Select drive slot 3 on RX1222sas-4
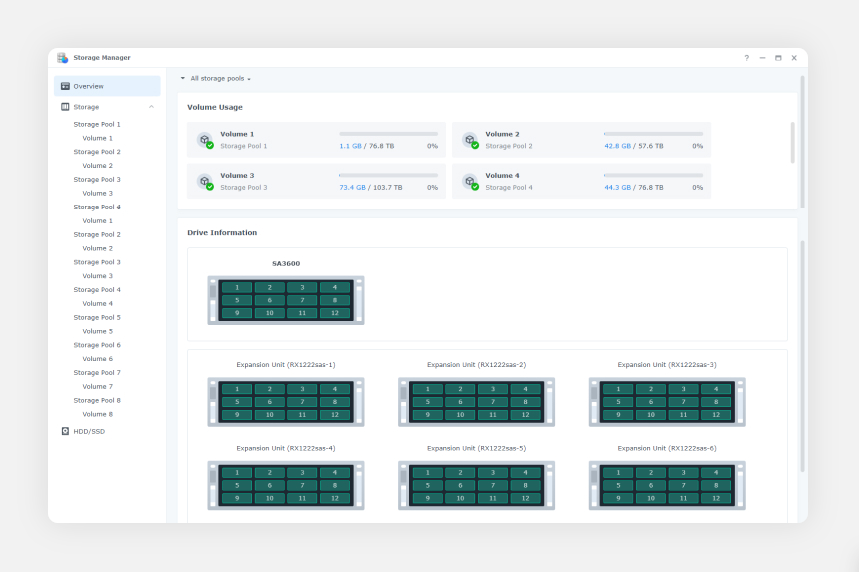859x572 pixels. point(302,472)
